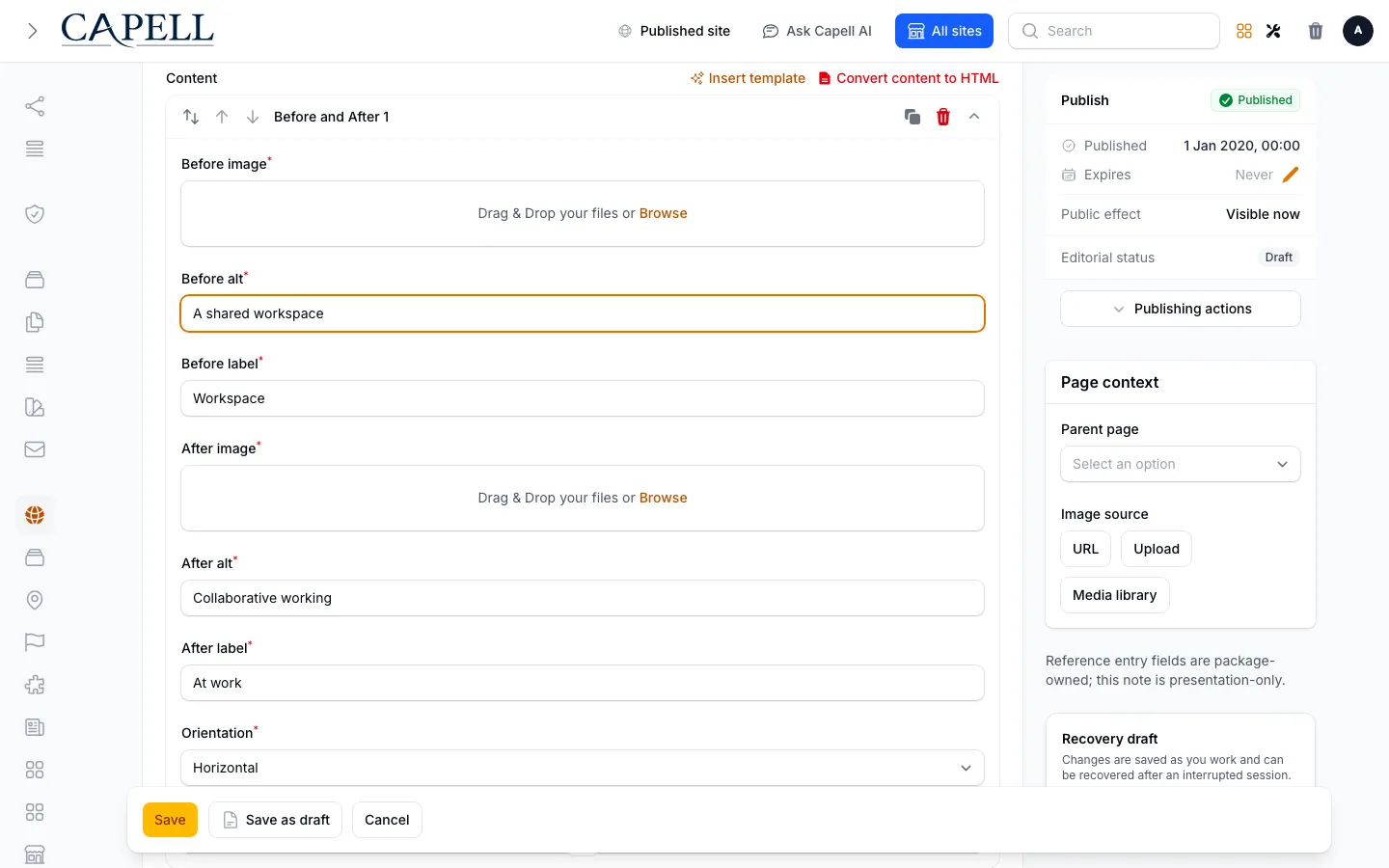Open the puzzle piece icon in the sidebar
The width and height of the screenshot is (1389, 868).
35,685
